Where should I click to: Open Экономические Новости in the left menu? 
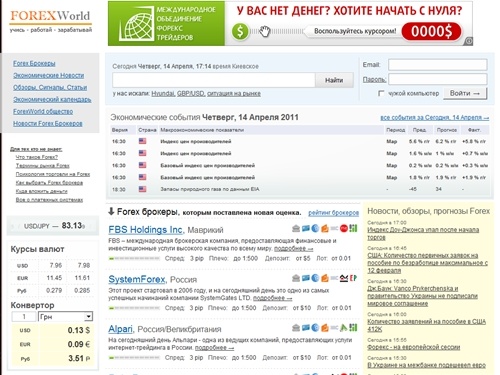tap(49, 75)
